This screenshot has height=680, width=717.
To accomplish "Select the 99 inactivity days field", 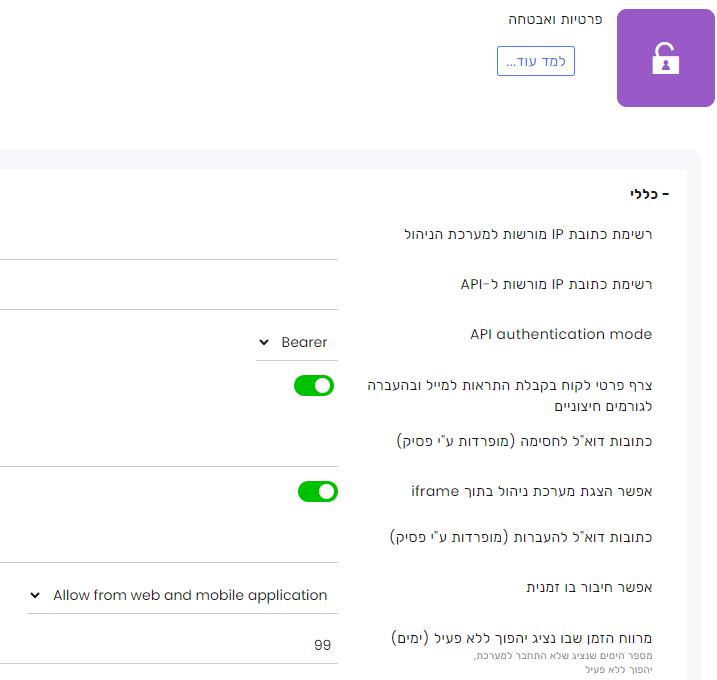I will (169, 645).
